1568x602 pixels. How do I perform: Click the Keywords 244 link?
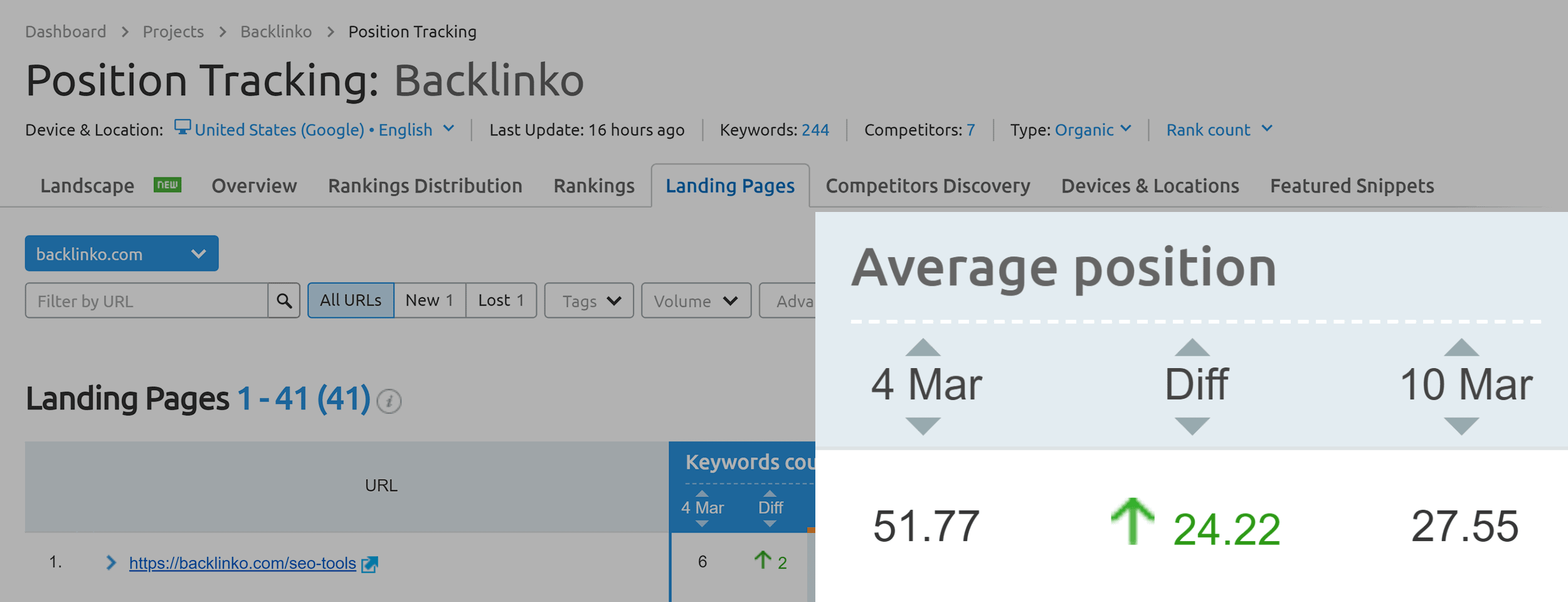[815, 130]
